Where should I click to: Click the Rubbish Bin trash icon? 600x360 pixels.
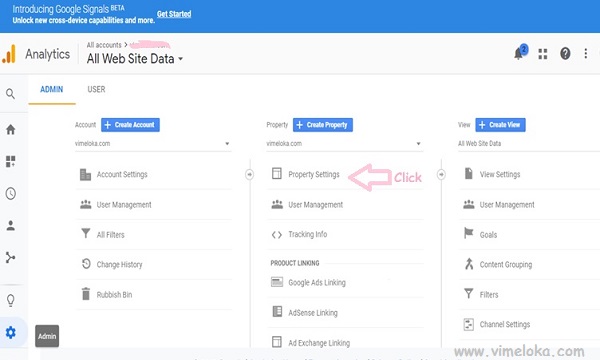tap(86, 294)
